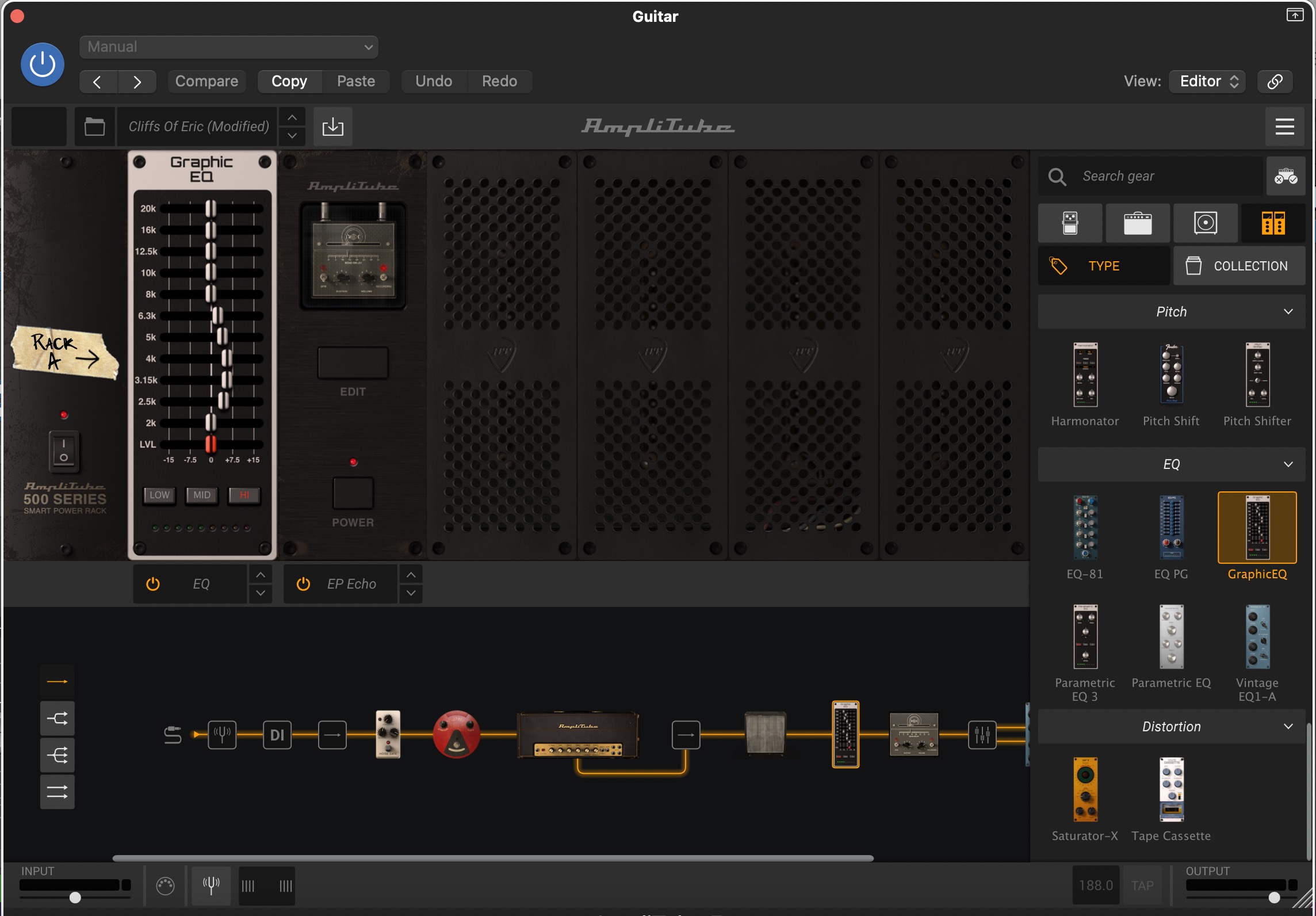This screenshot has width=1316, height=916.
Task: Click the tuner block in signal chain
Action: pos(222,735)
